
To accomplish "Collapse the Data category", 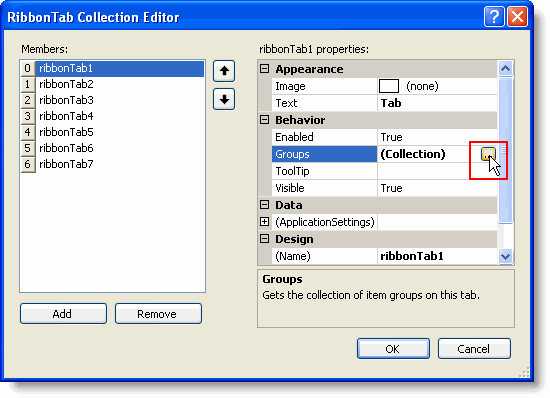I will coord(264,205).
